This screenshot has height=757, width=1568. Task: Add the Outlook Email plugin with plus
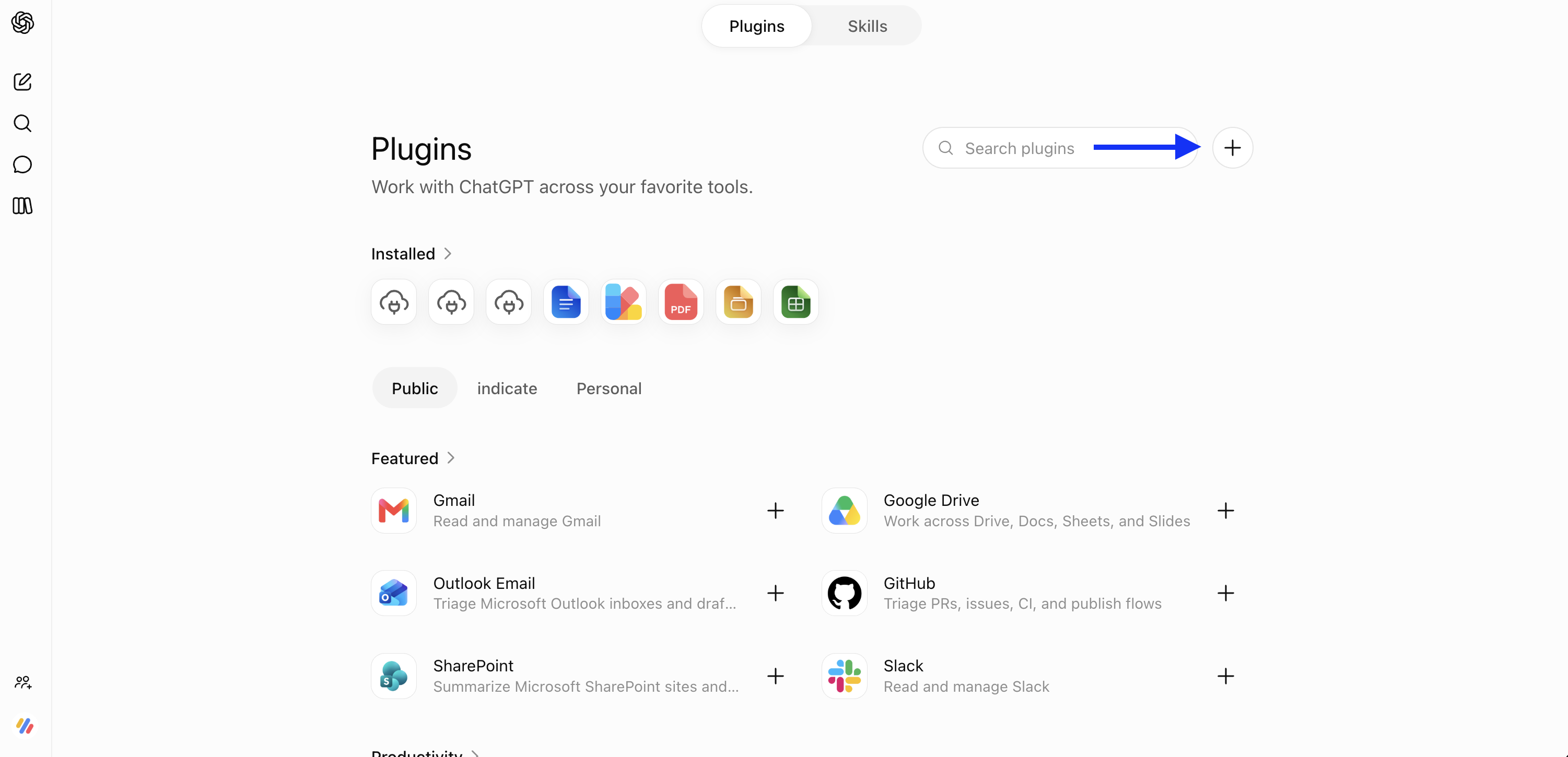click(x=775, y=593)
